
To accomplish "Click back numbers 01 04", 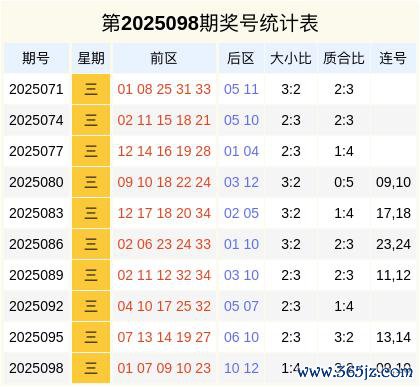I will point(241,151).
